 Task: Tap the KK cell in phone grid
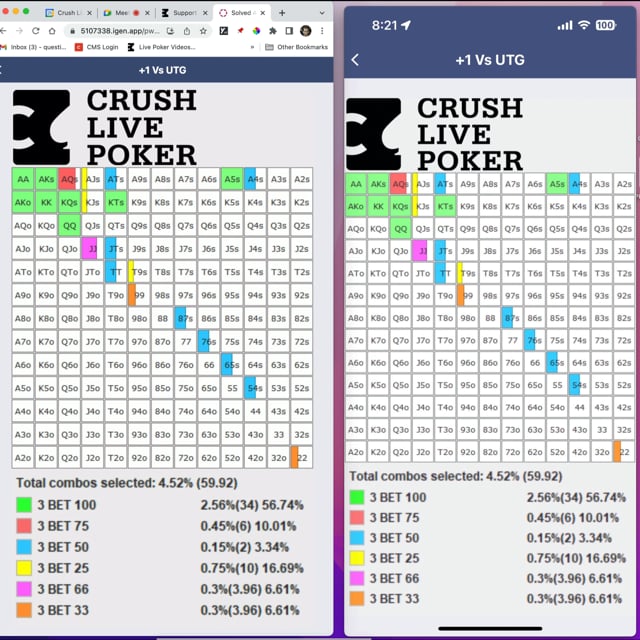tap(378, 207)
